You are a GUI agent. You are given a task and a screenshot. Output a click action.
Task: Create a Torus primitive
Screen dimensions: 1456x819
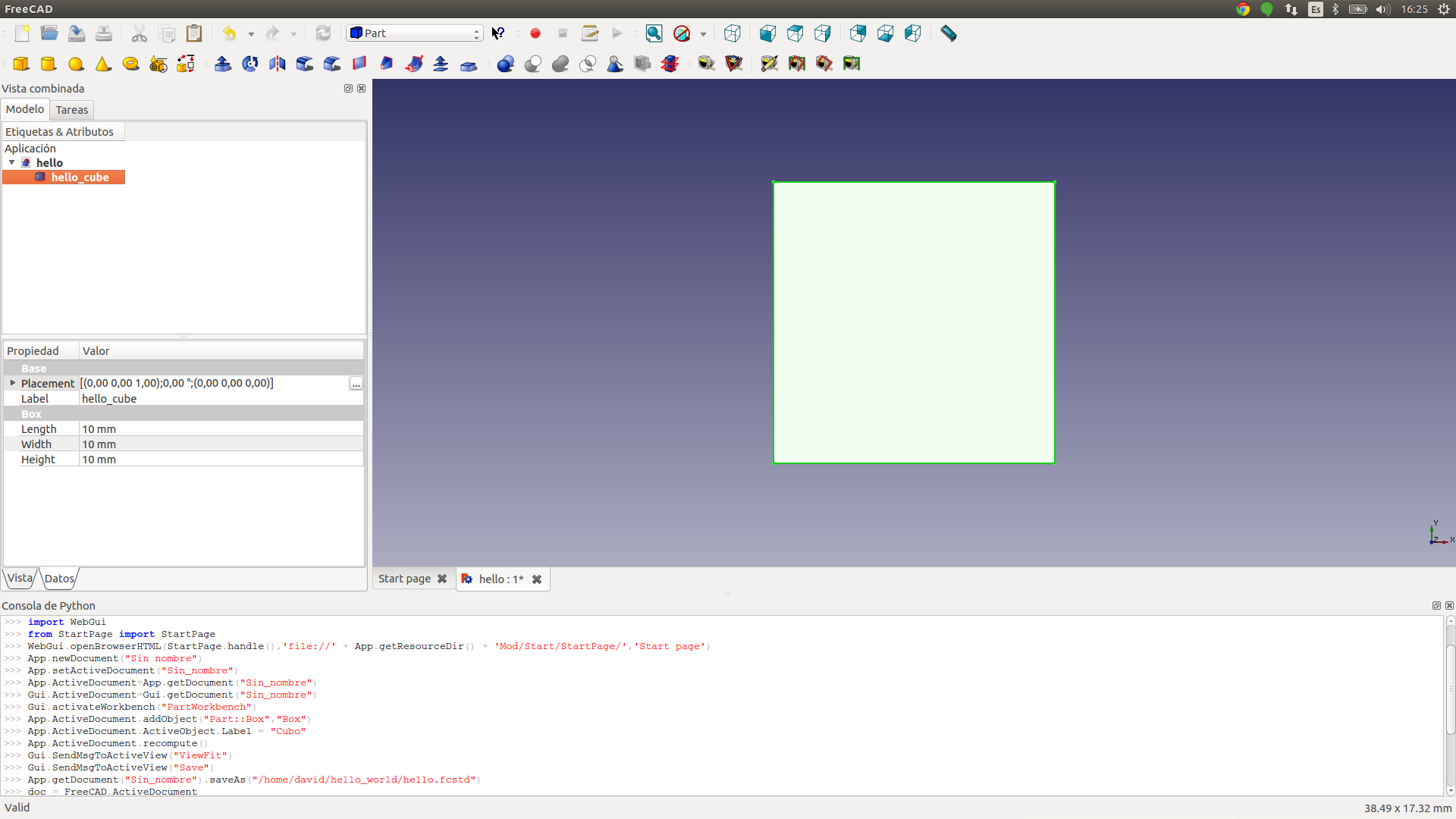click(130, 64)
